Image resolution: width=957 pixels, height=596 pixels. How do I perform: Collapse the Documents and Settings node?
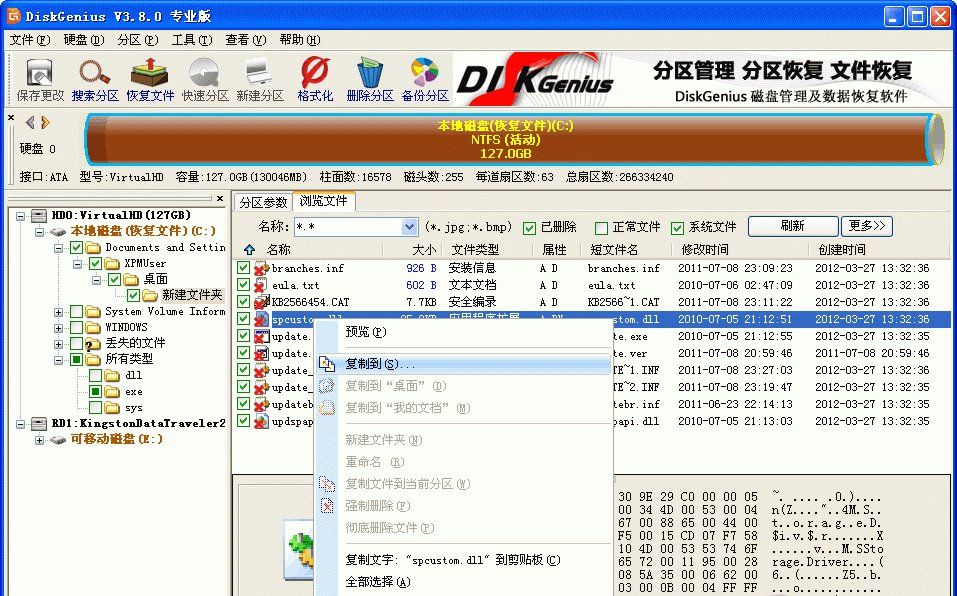point(59,248)
